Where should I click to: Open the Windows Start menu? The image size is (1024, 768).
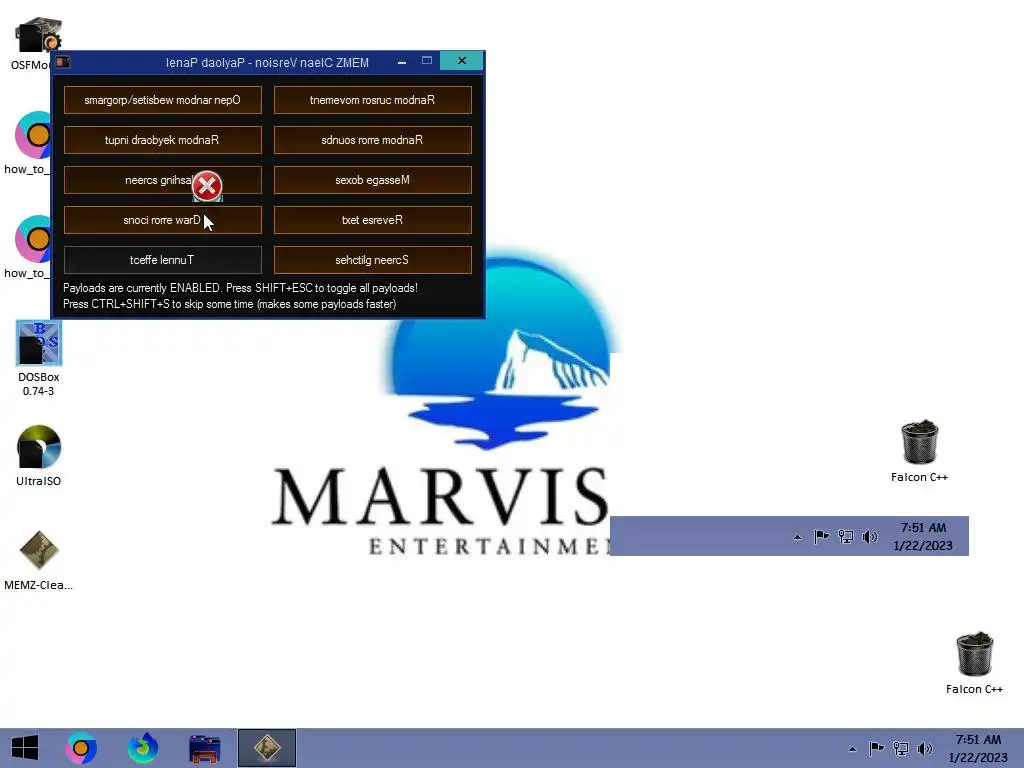click(x=25, y=748)
